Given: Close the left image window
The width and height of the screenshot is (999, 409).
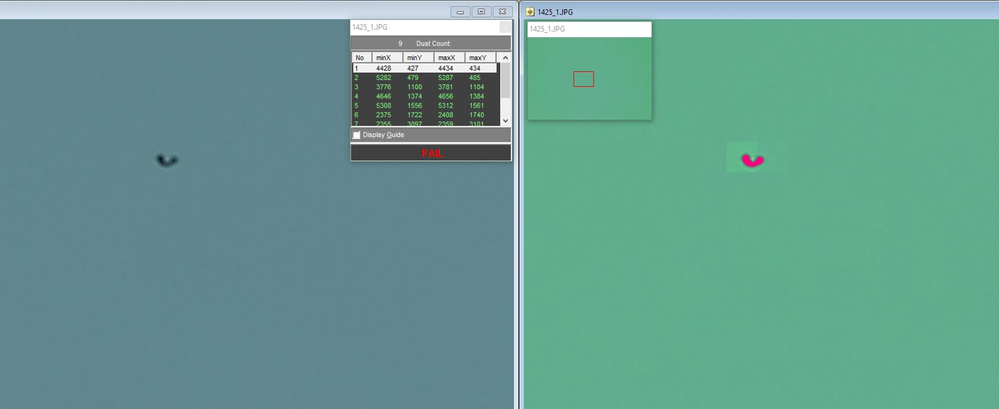Looking at the screenshot, I should tap(502, 11).
